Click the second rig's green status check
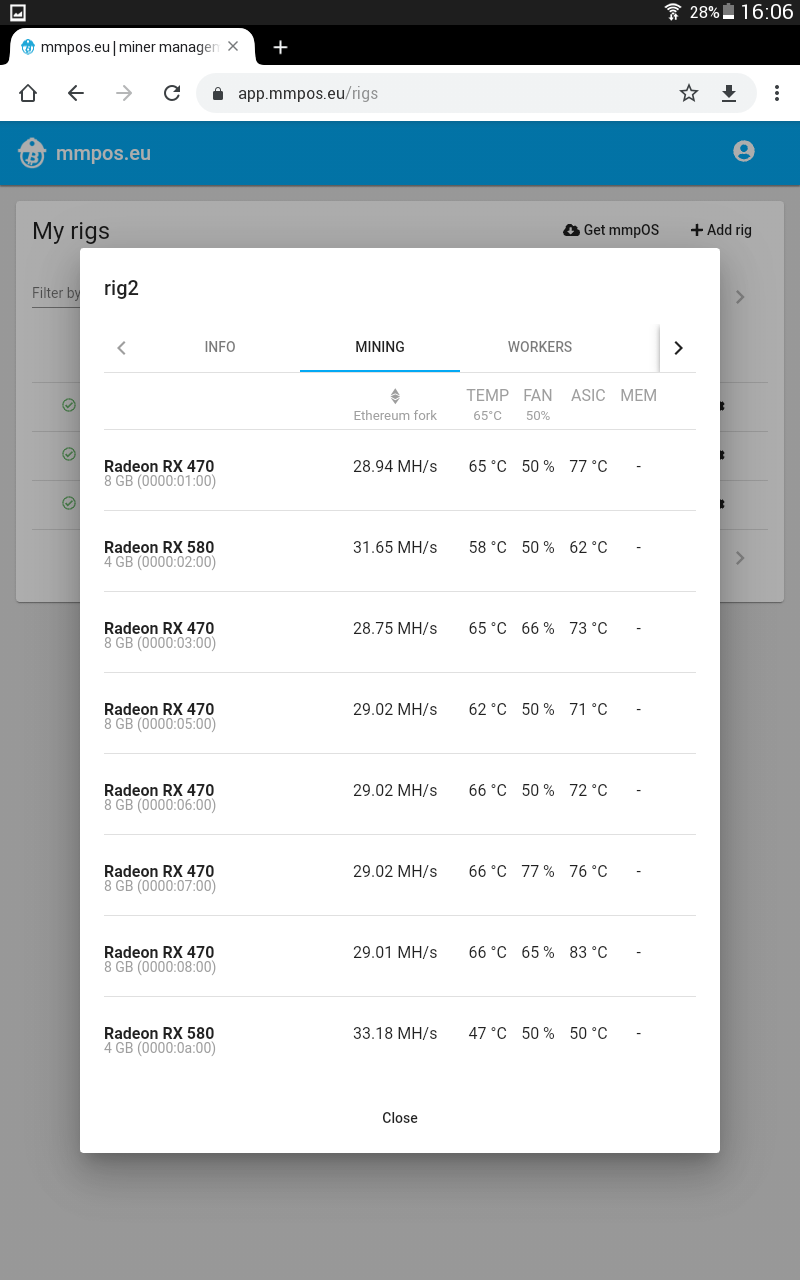 click(69, 454)
